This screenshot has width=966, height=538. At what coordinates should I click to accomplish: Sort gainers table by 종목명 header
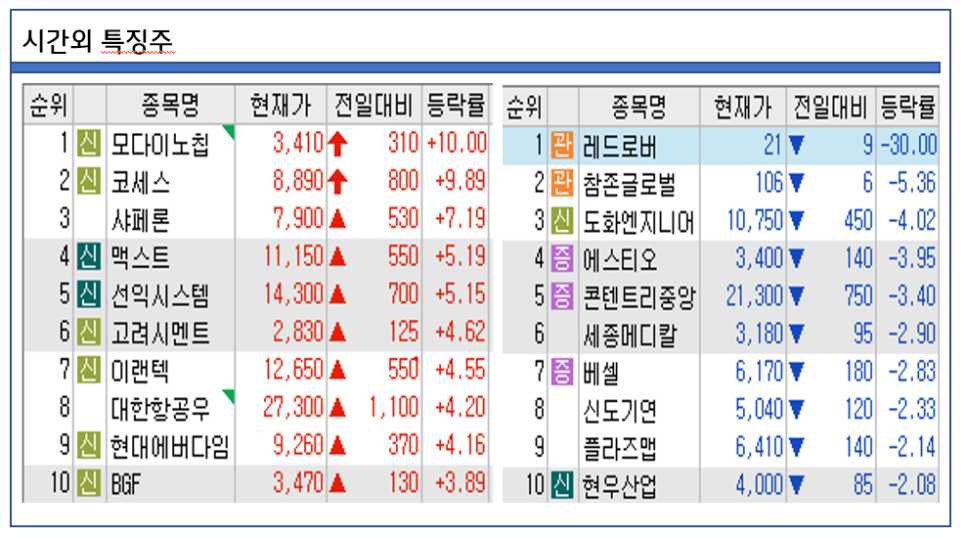[171, 105]
